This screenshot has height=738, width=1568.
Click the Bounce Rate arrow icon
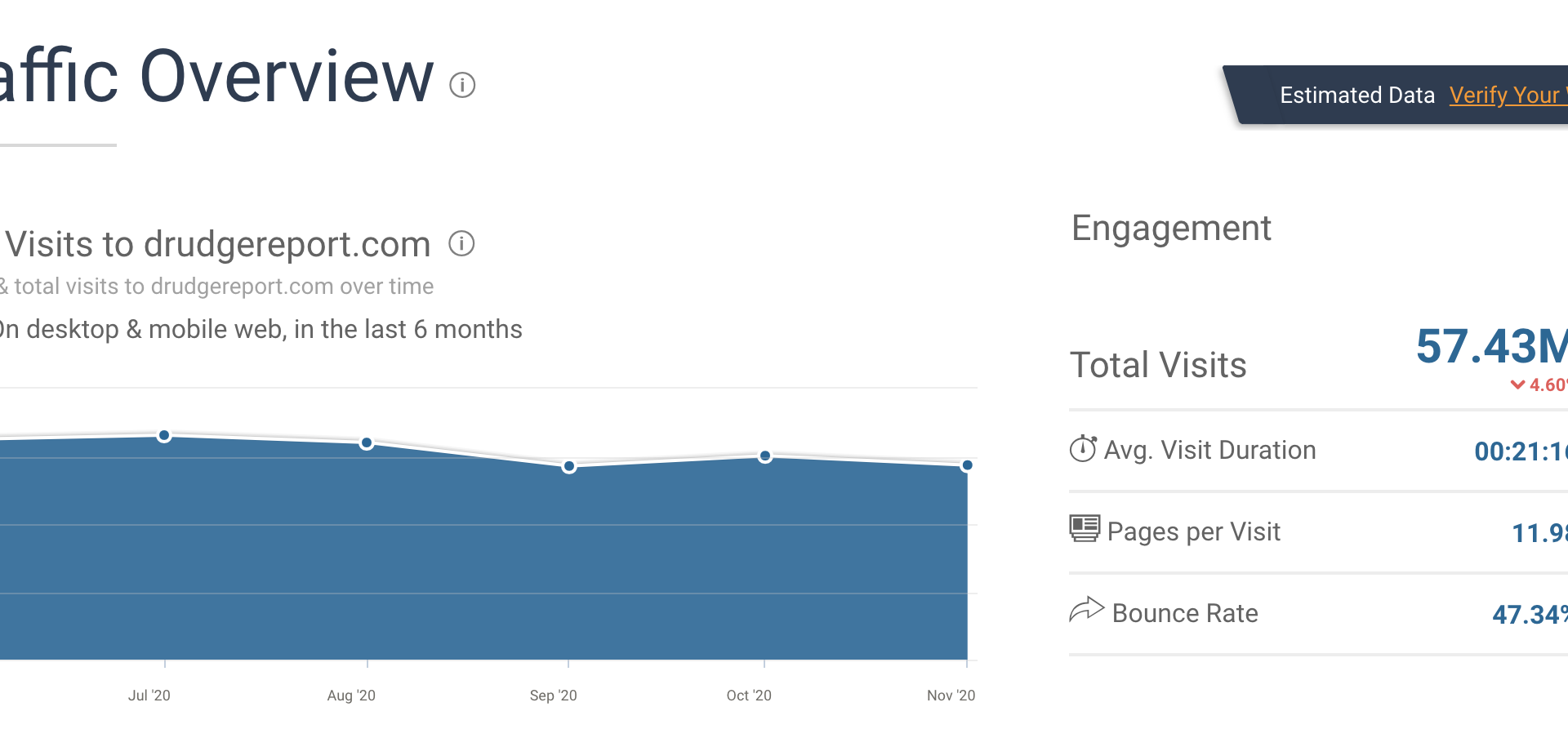click(1086, 610)
